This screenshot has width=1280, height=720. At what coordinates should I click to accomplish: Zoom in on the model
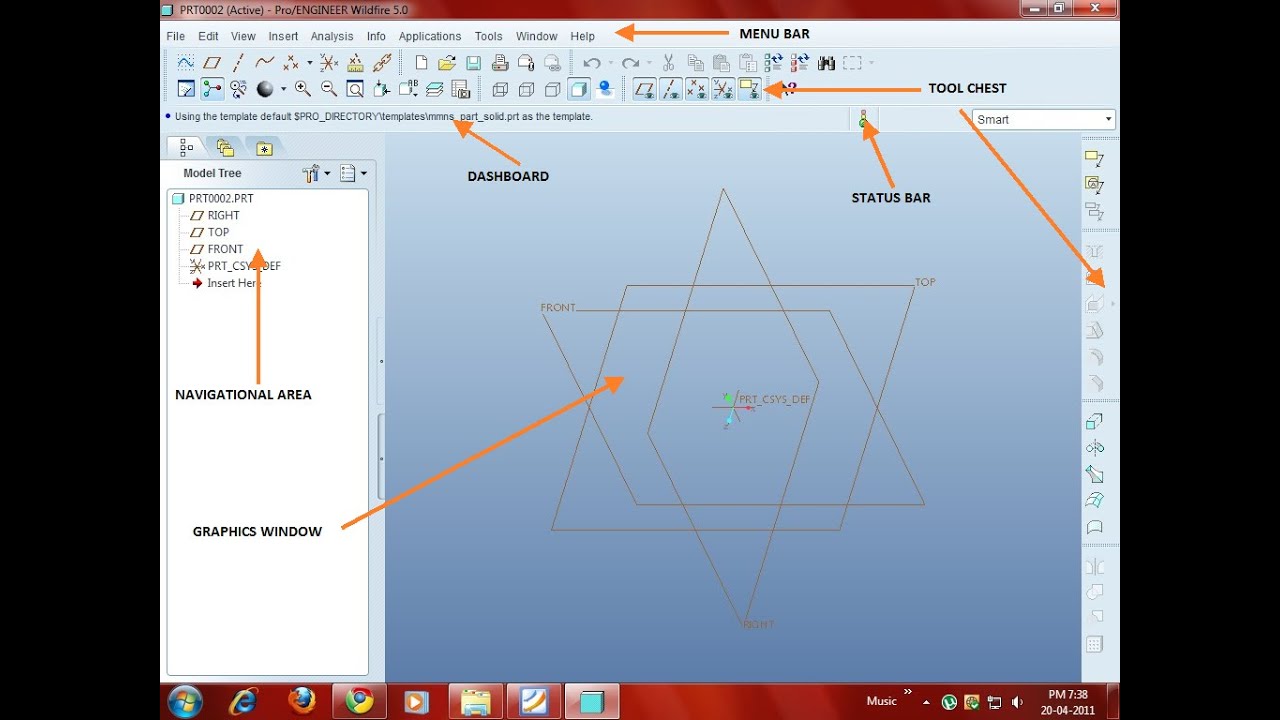click(303, 89)
